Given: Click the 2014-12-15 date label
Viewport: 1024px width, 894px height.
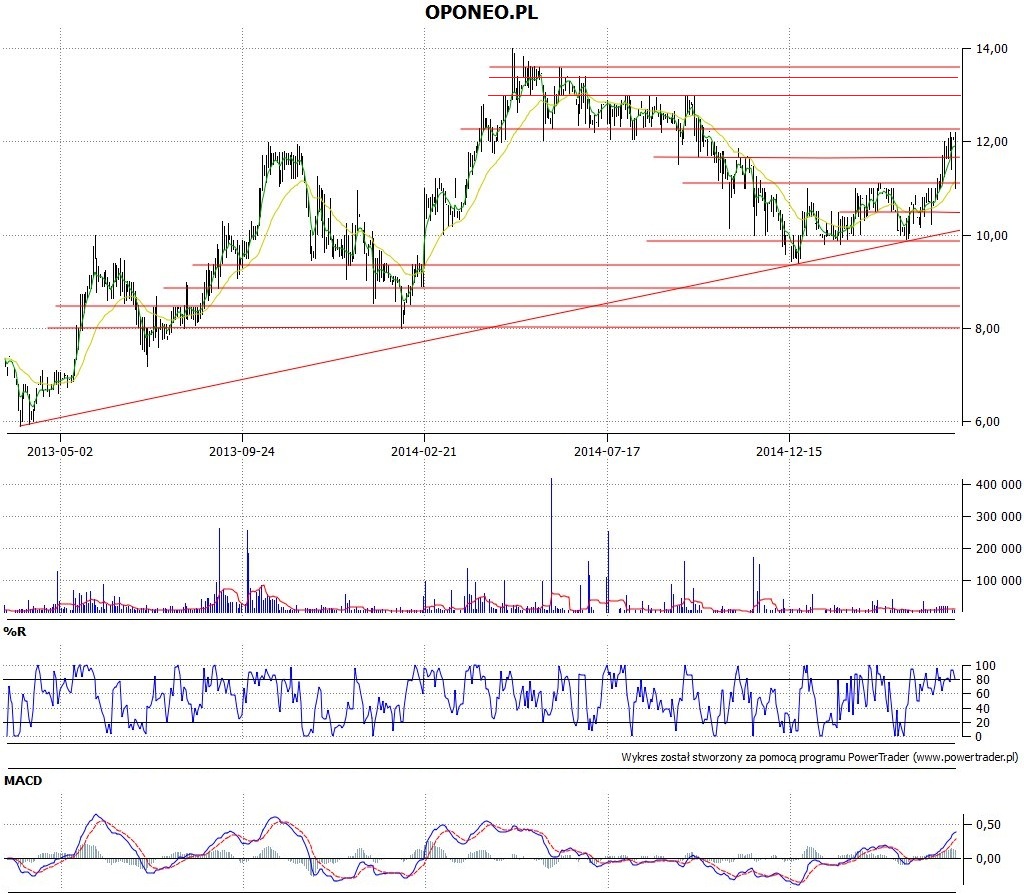Looking at the screenshot, I should pyautogui.click(x=789, y=451).
